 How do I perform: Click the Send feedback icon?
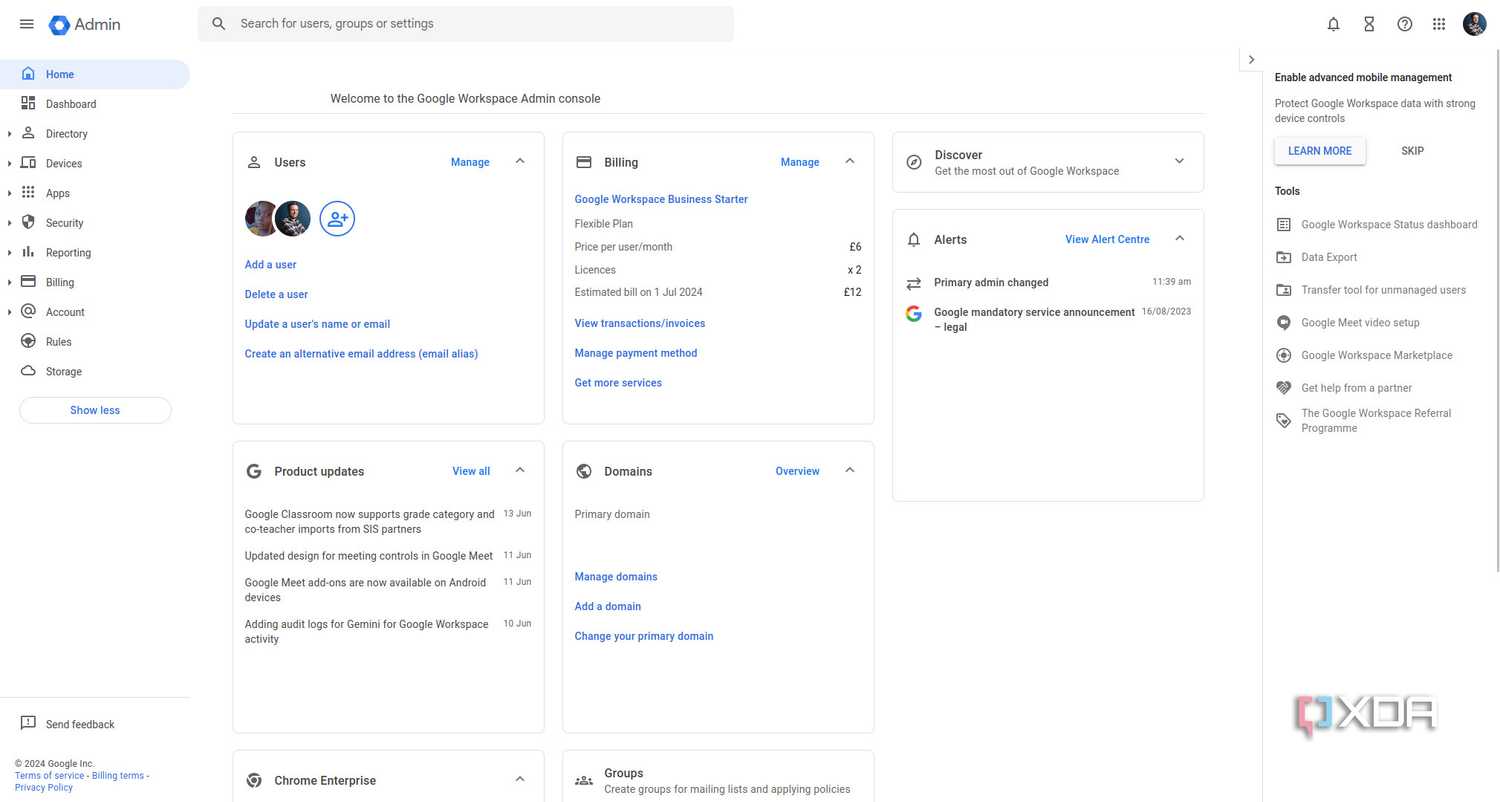(x=28, y=723)
